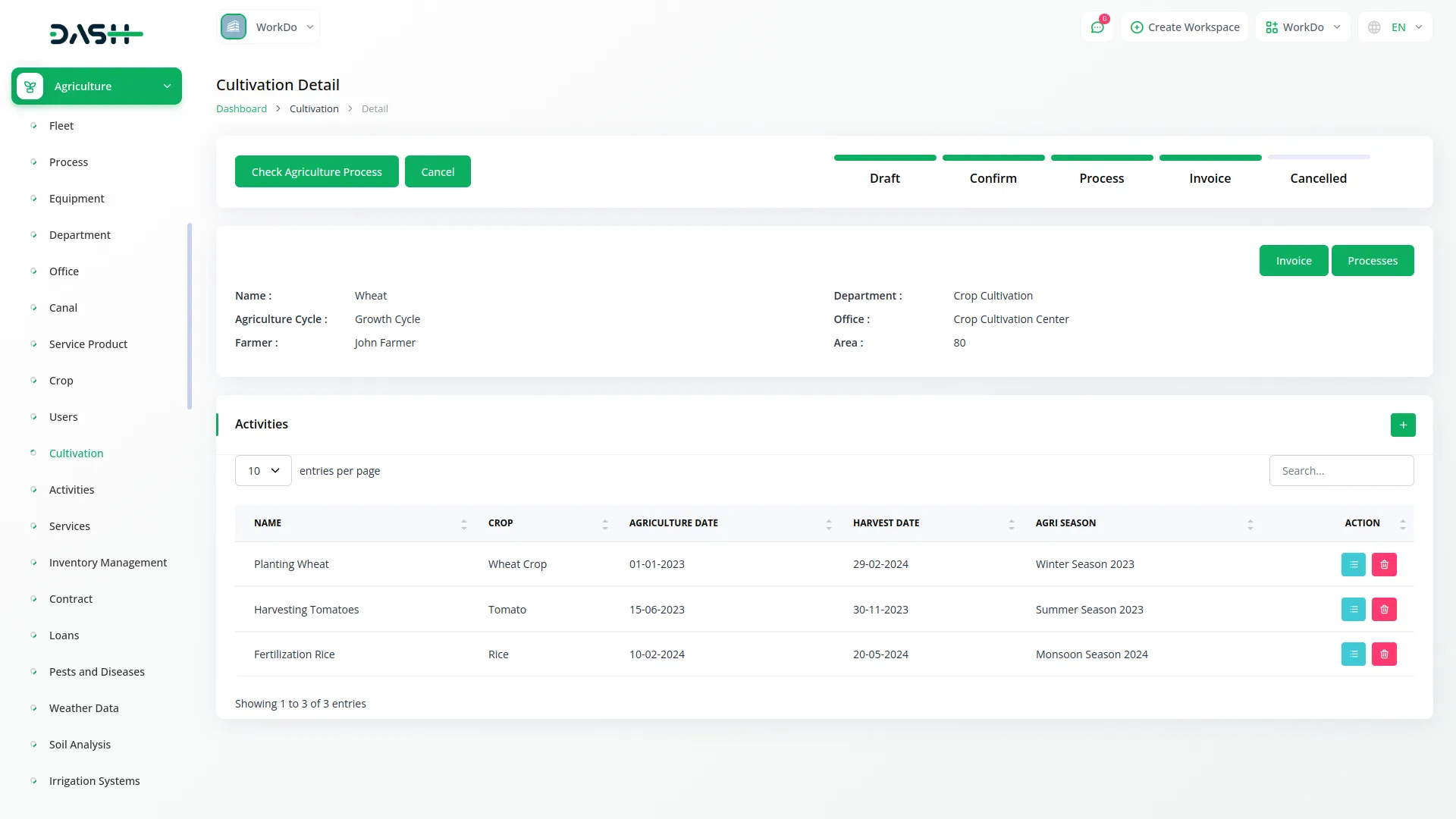Open the chat messages icon
This screenshot has height=819, width=1456.
1097,27
